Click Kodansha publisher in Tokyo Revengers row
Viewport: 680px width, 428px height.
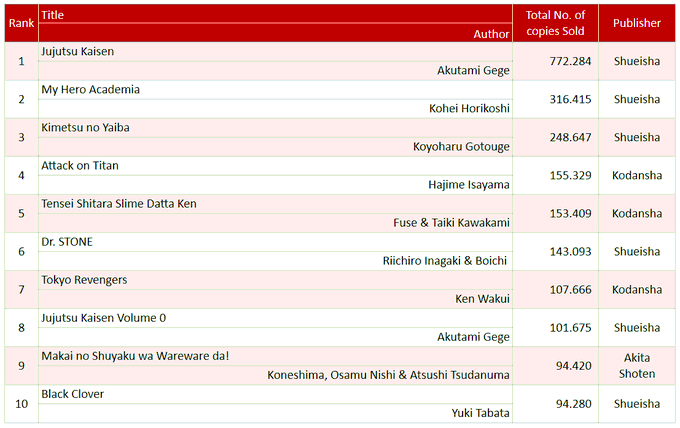pyautogui.click(x=637, y=290)
